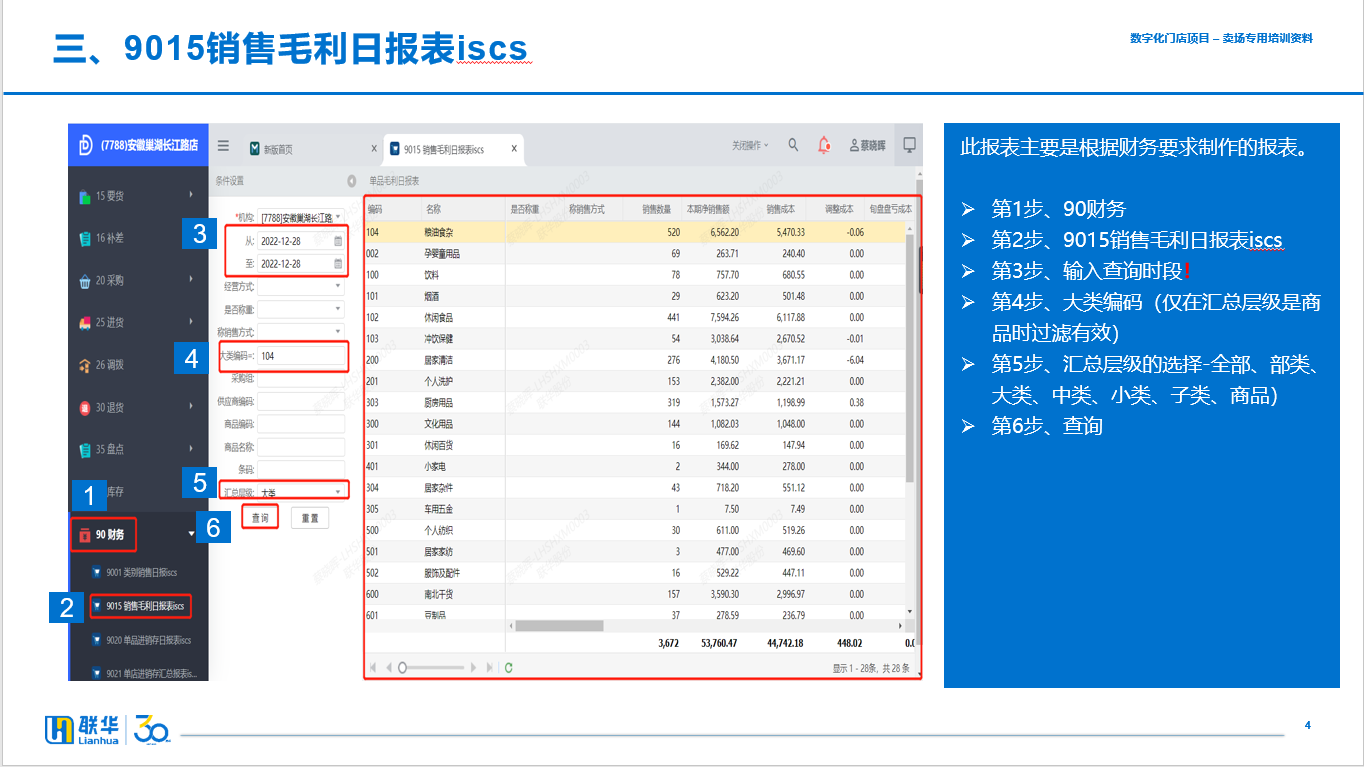This screenshot has height=767, width=1364.
Task: Click the 25 进货 truck icon
Action: pos(85,323)
